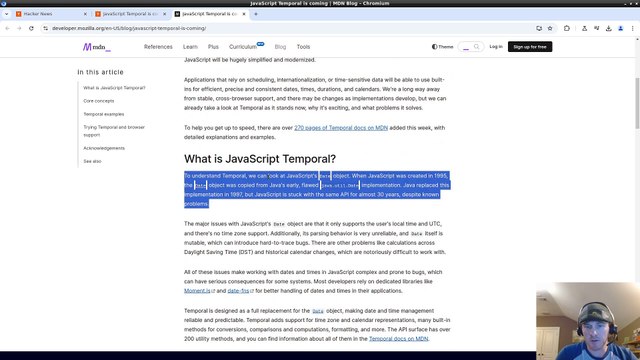Click the MDN logo
The height and width of the screenshot is (360, 640).
tap(97, 47)
